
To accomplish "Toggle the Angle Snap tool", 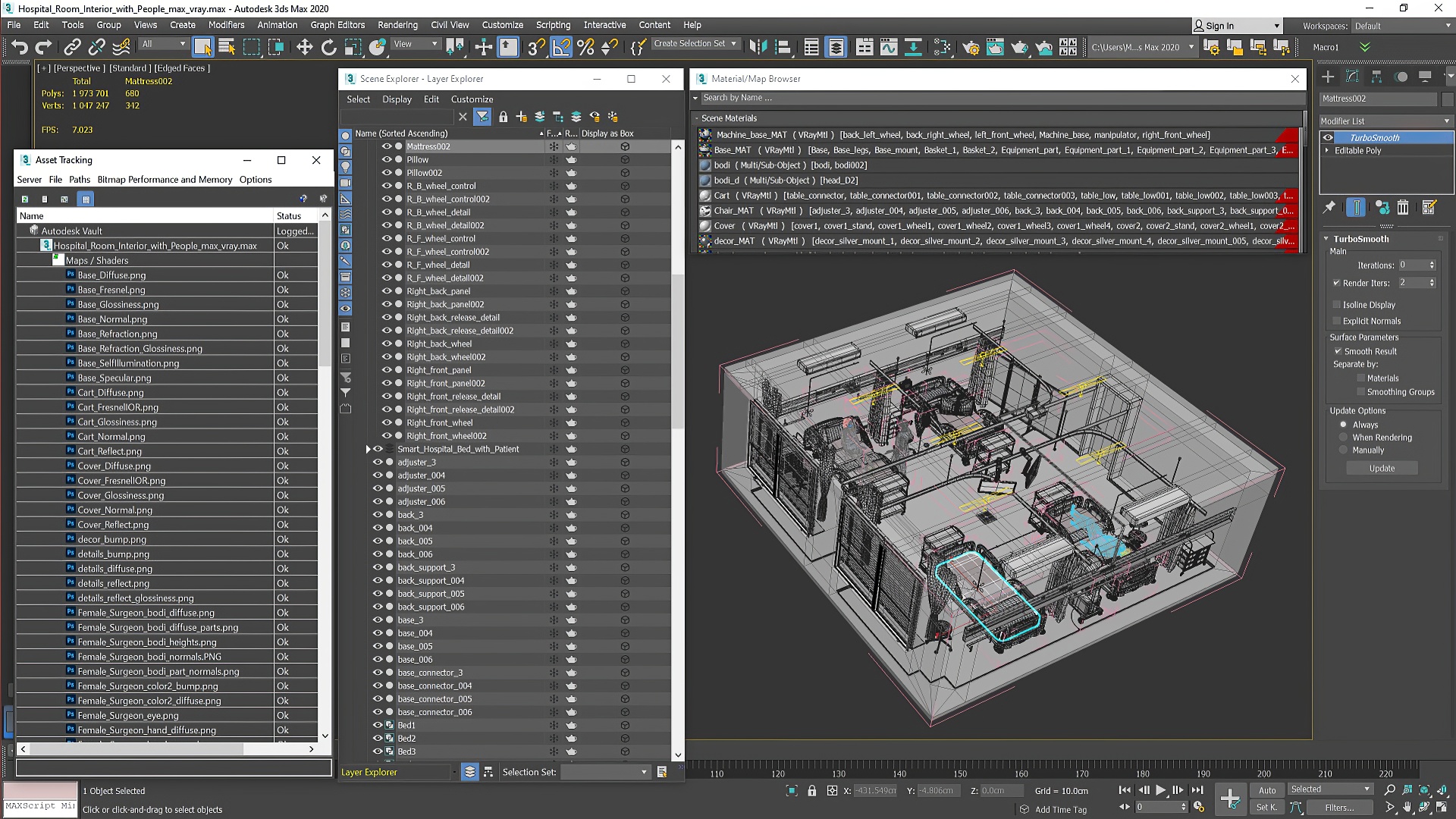I will (x=561, y=47).
